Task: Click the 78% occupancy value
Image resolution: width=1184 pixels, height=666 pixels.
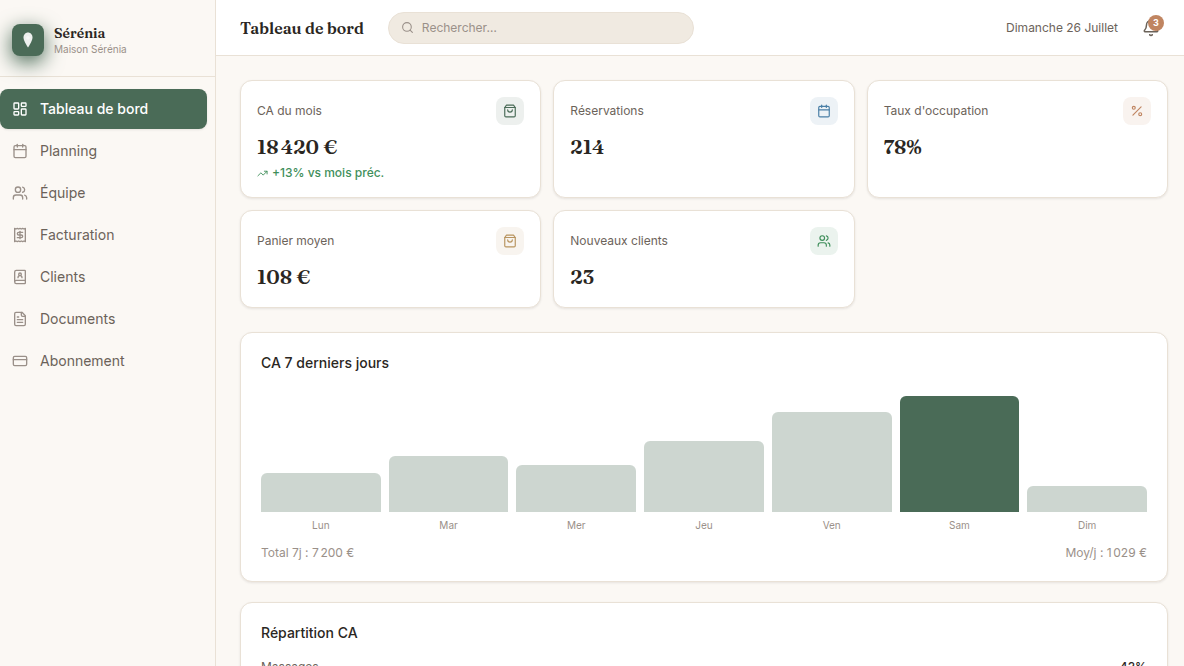Action: pyautogui.click(x=902, y=146)
